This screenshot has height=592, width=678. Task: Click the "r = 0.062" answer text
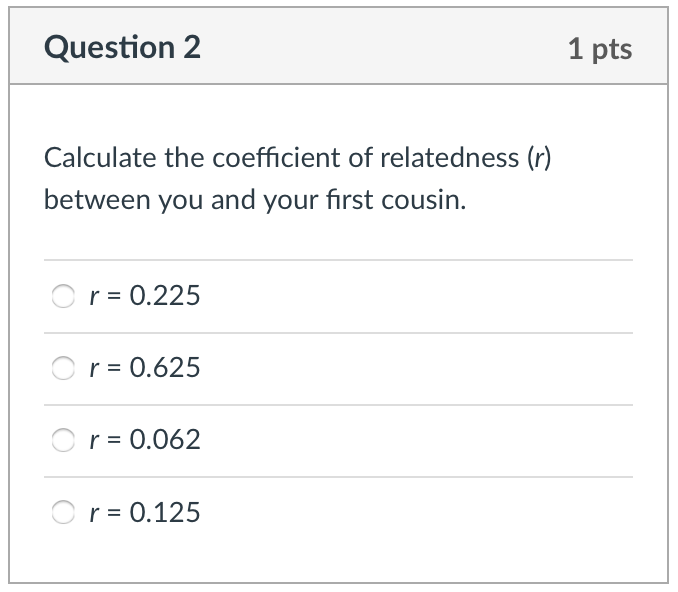coord(144,440)
